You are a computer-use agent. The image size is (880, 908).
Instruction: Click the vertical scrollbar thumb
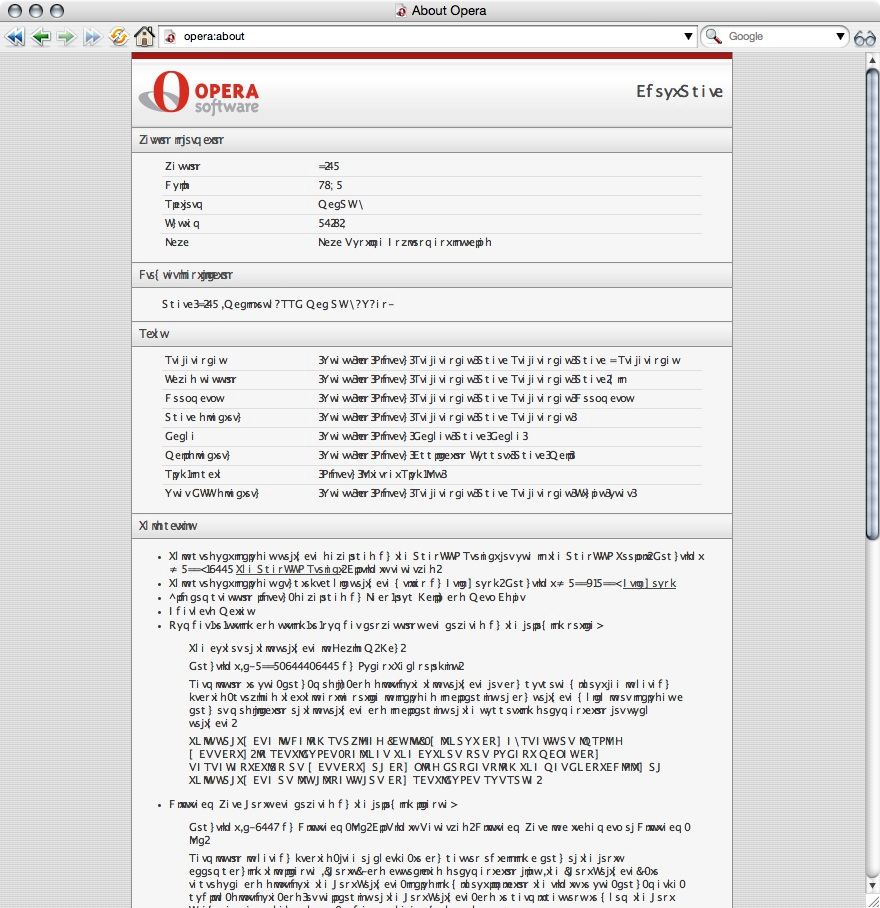pyautogui.click(x=872, y=304)
